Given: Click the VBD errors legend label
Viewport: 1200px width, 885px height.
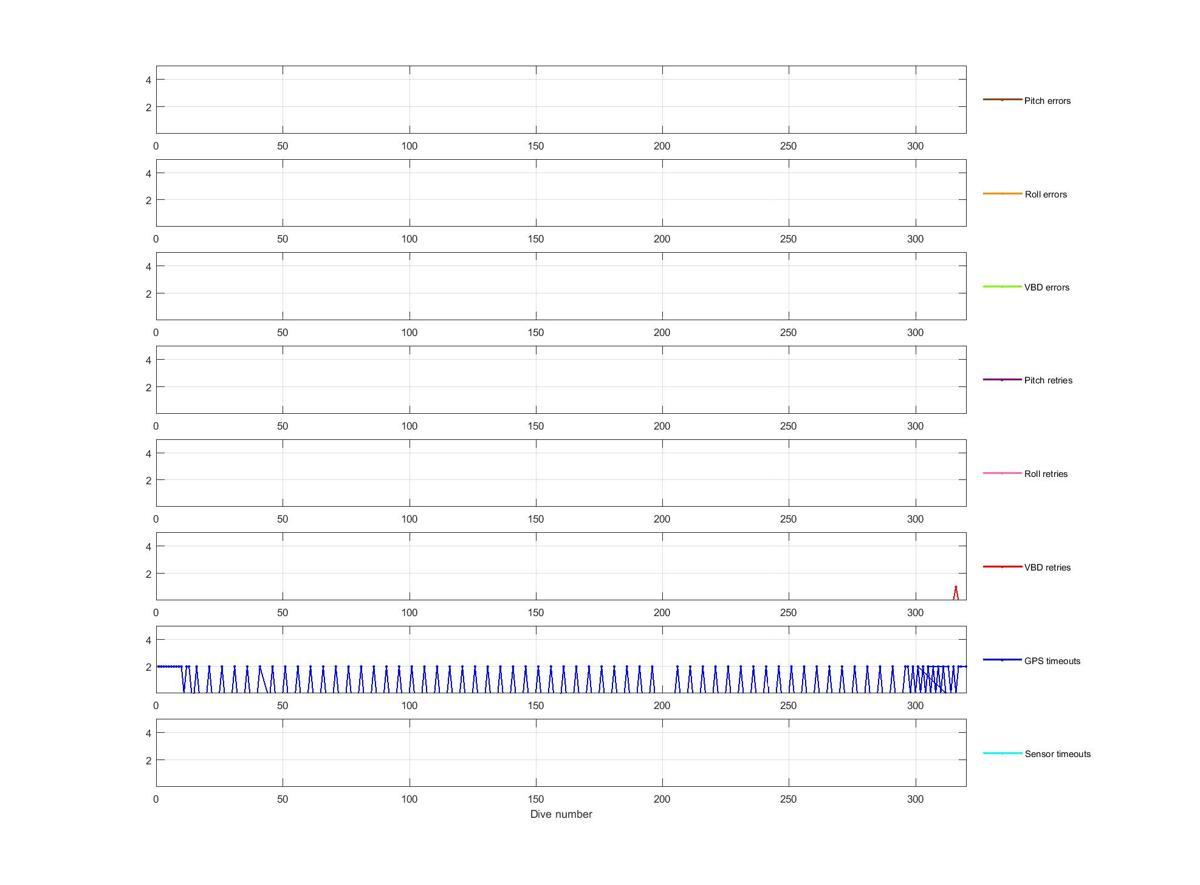Looking at the screenshot, I should [1046, 287].
